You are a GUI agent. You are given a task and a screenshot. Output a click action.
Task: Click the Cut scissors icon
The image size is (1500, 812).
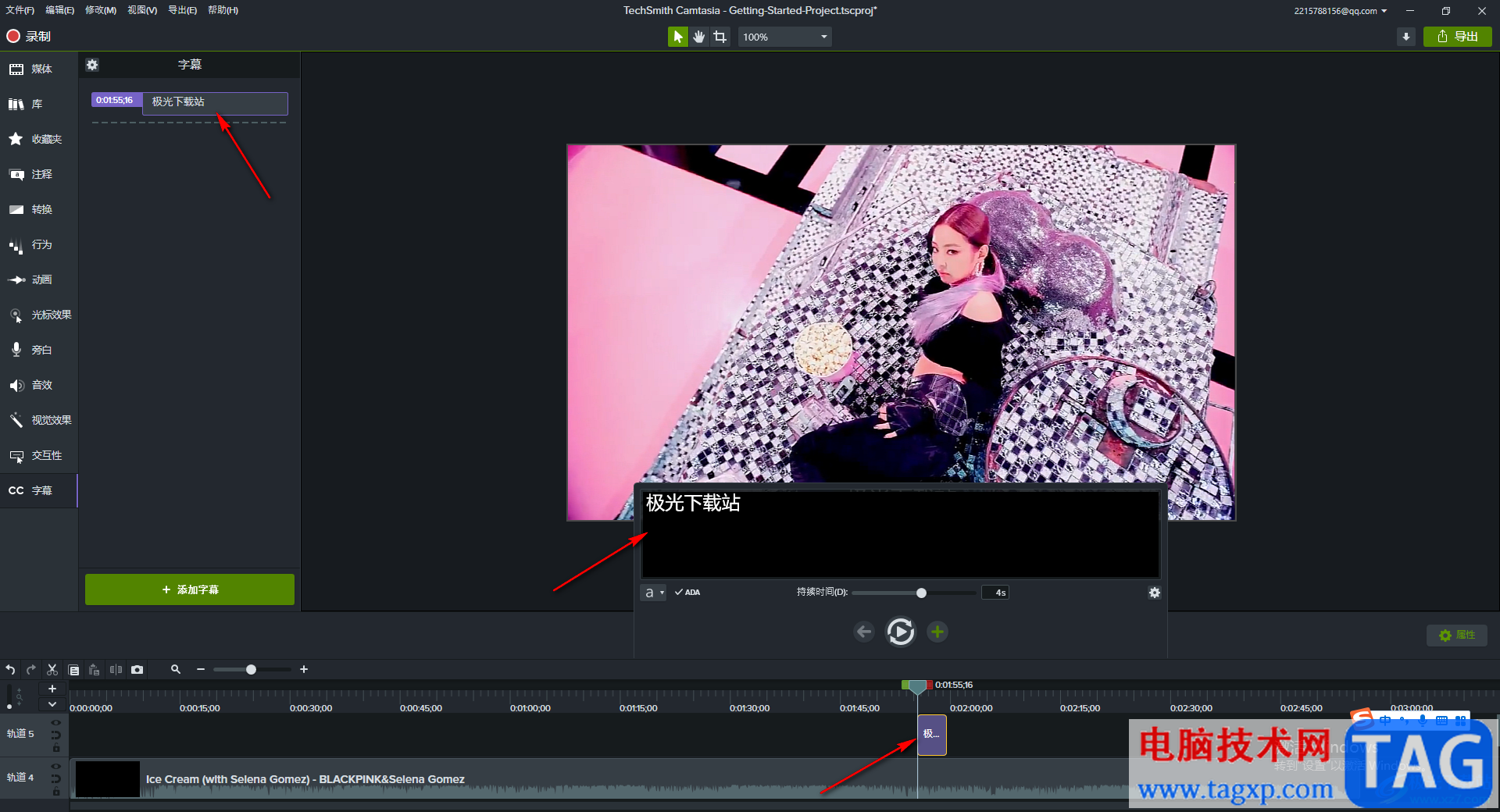coord(52,670)
